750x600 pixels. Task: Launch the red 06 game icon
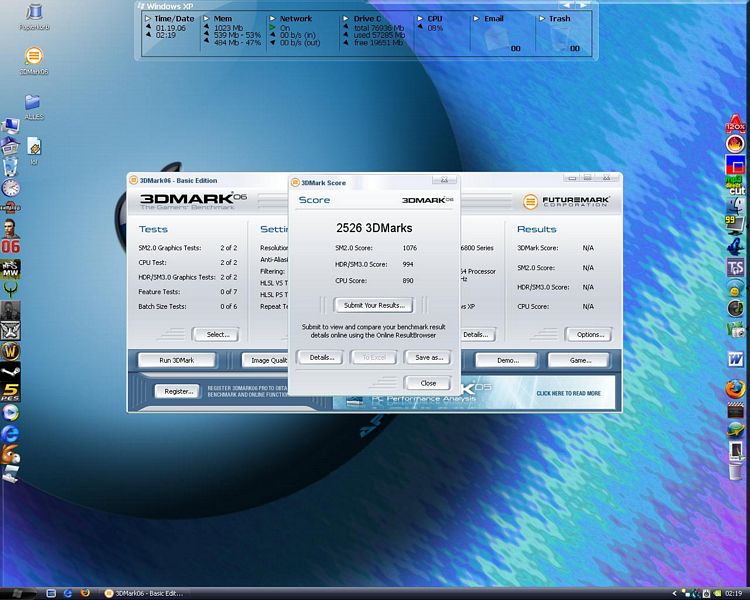click(x=11, y=247)
